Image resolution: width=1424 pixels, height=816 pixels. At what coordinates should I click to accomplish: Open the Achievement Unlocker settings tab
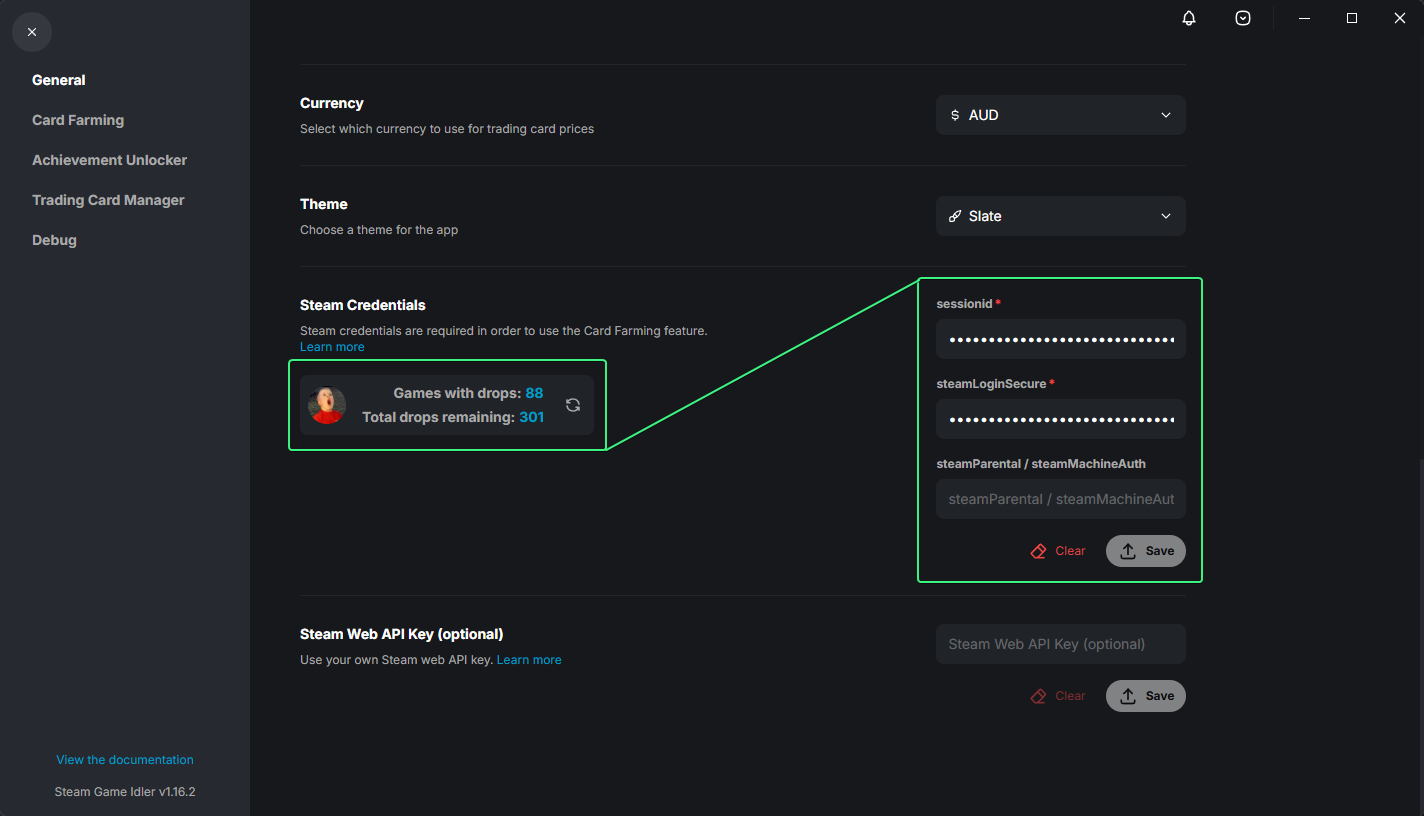click(109, 160)
